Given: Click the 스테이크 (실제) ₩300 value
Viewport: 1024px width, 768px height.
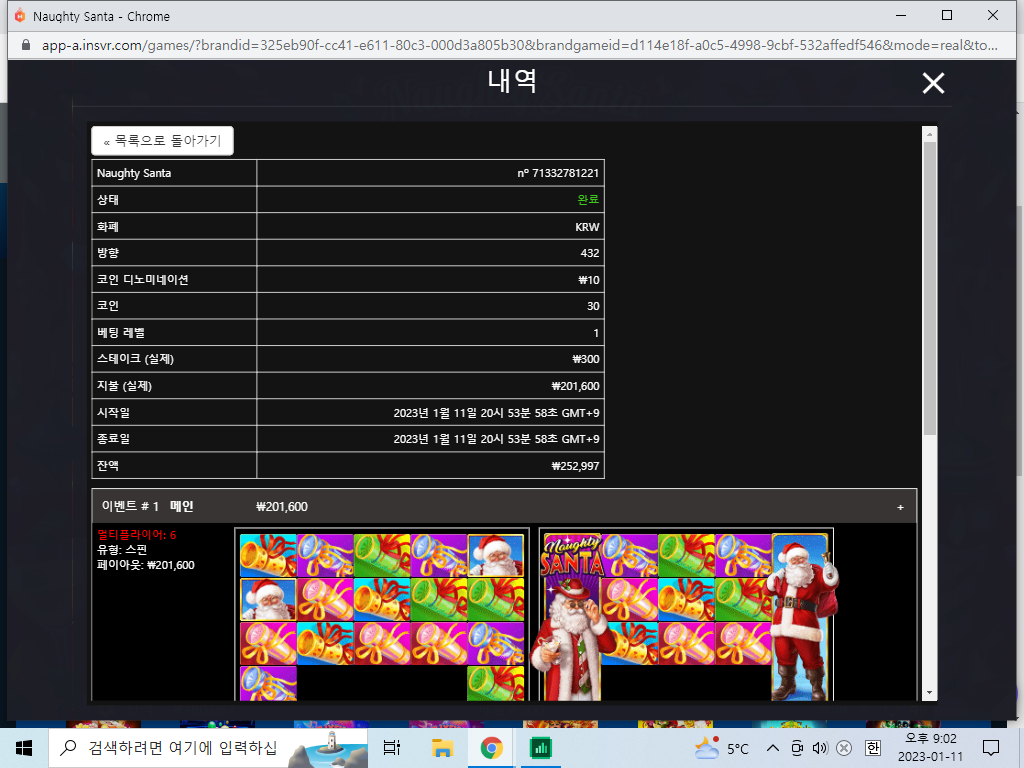Looking at the screenshot, I should [586, 359].
